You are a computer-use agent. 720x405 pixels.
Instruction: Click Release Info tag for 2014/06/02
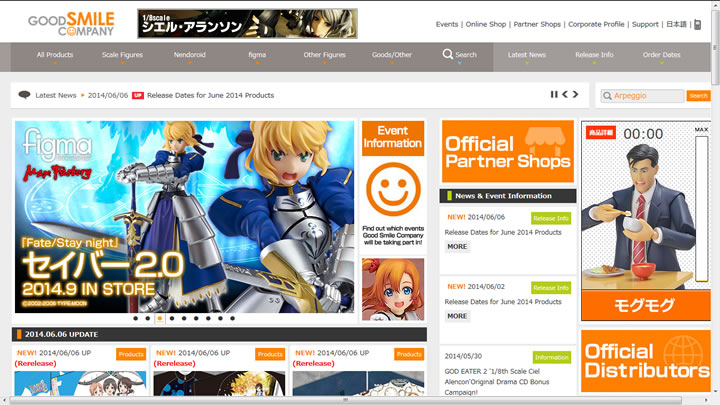tap(551, 288)
